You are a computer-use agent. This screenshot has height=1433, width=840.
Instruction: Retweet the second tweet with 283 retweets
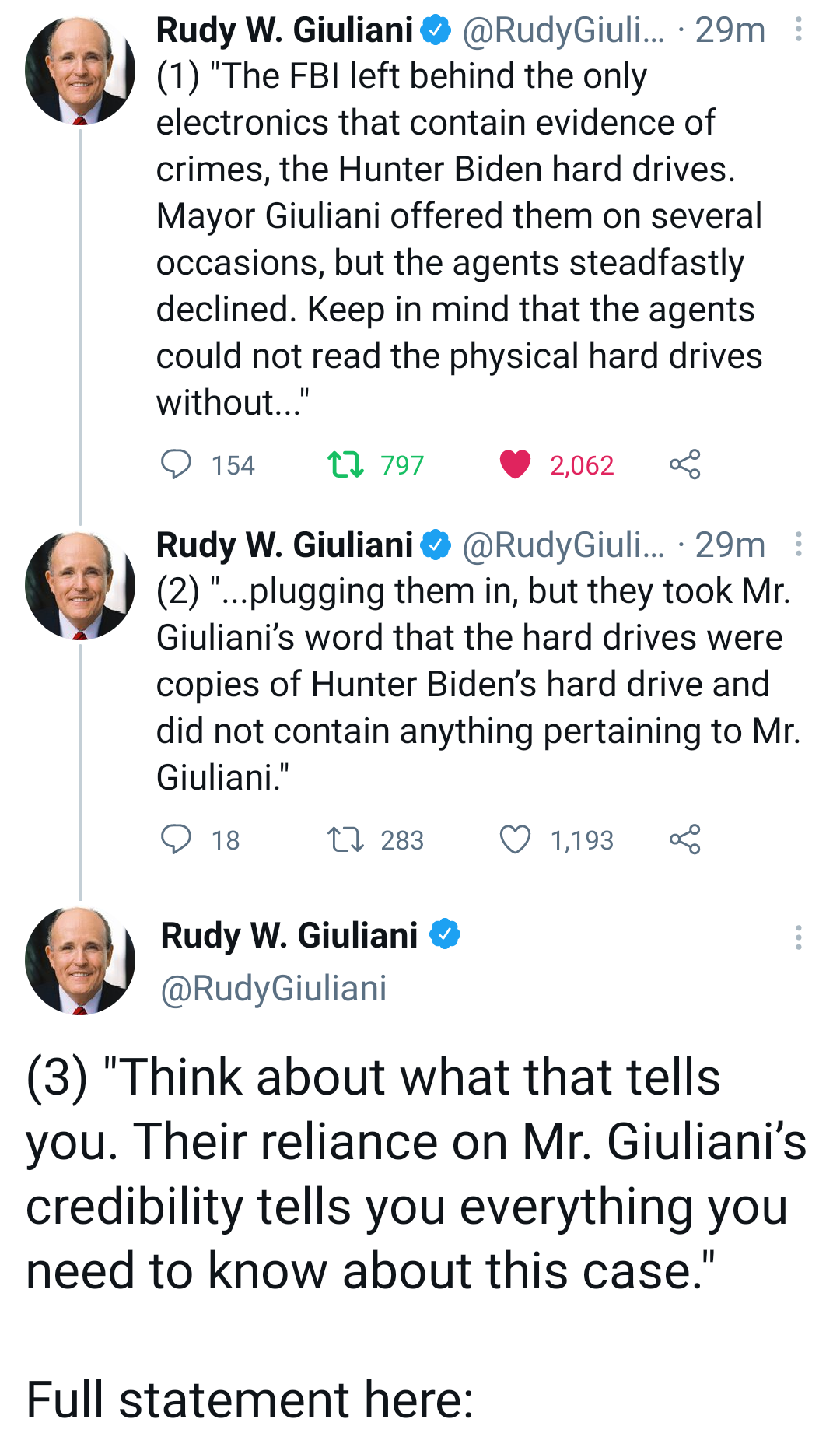345,839
